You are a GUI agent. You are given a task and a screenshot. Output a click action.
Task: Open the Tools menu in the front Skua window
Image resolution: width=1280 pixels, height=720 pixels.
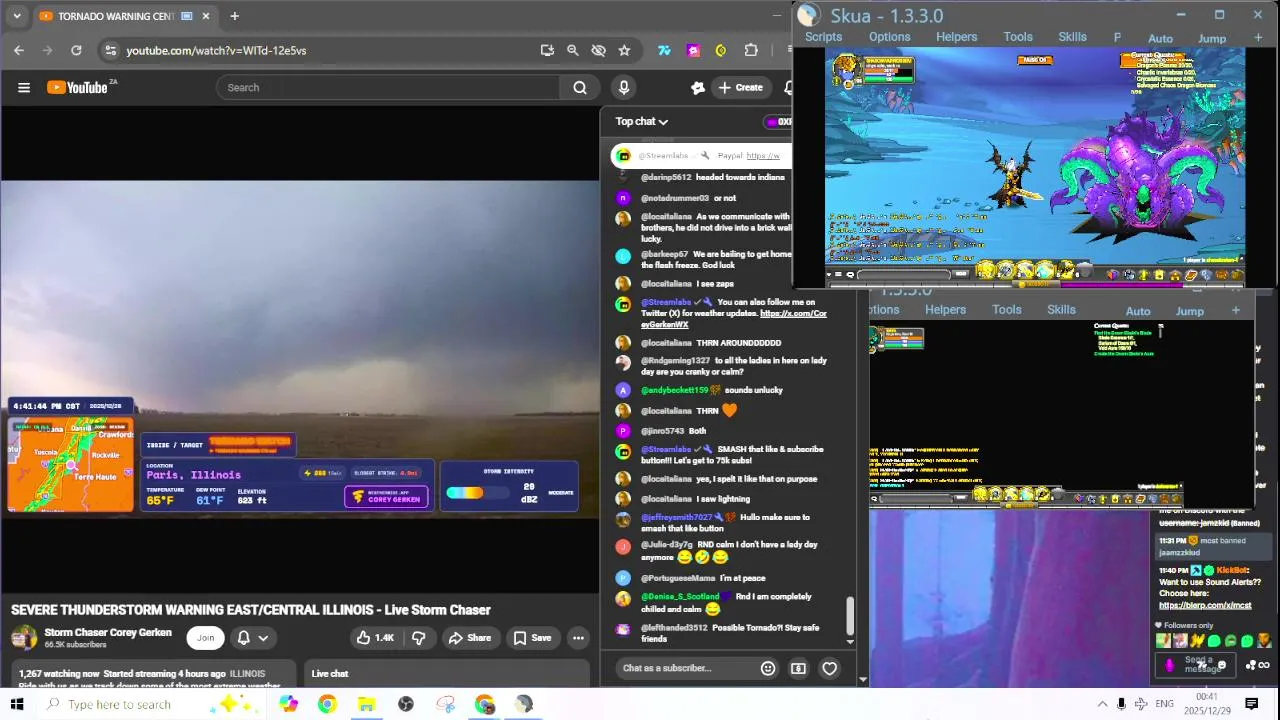1018,37
